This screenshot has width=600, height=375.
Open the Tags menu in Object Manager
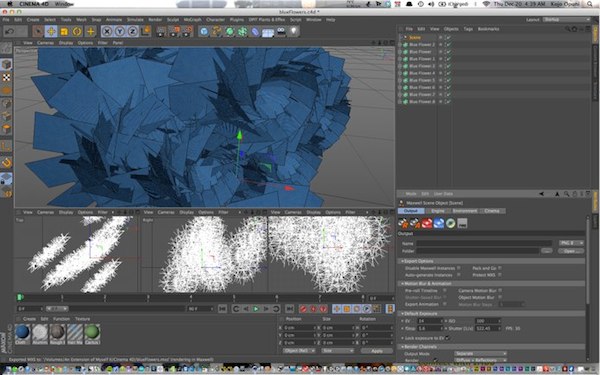click(468, 29)
